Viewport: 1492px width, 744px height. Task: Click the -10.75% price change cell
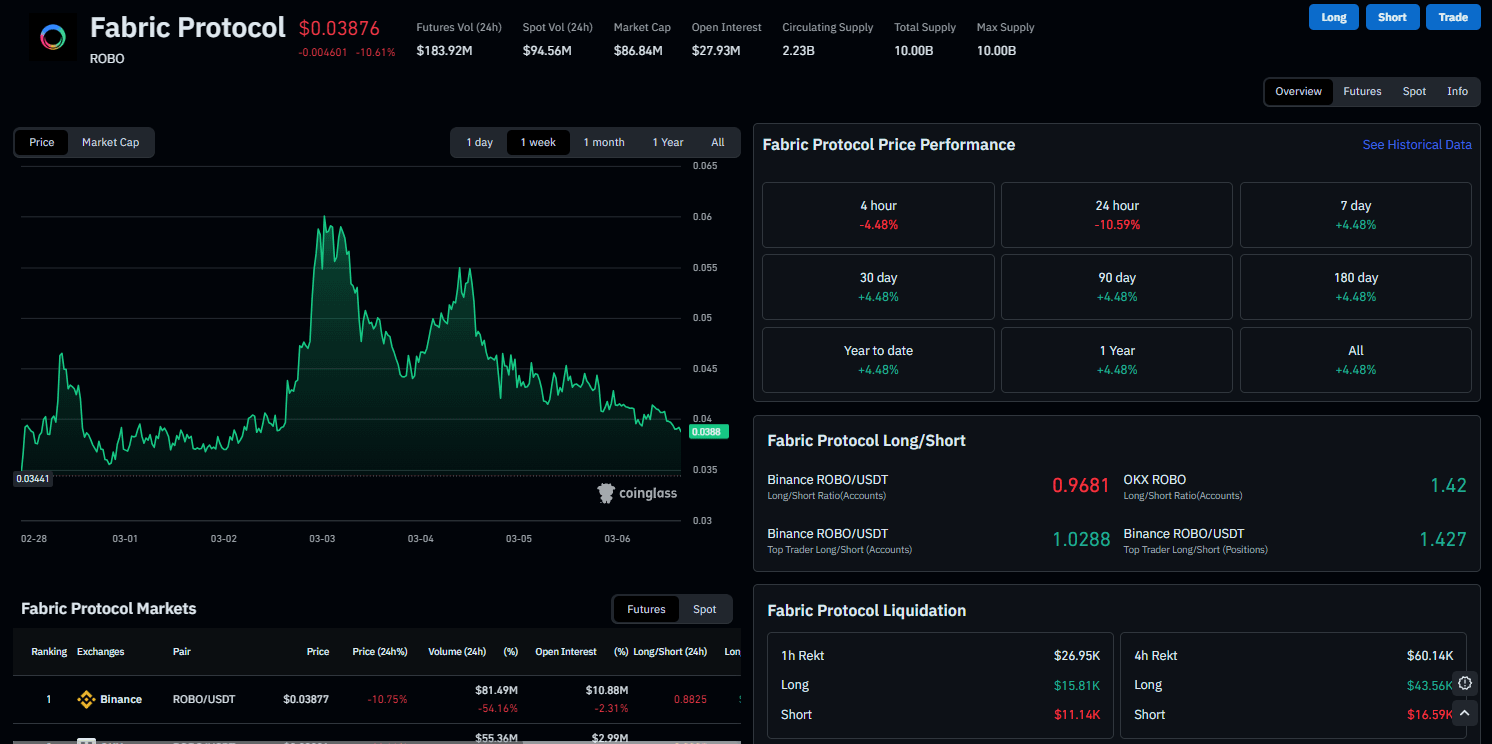387,700
